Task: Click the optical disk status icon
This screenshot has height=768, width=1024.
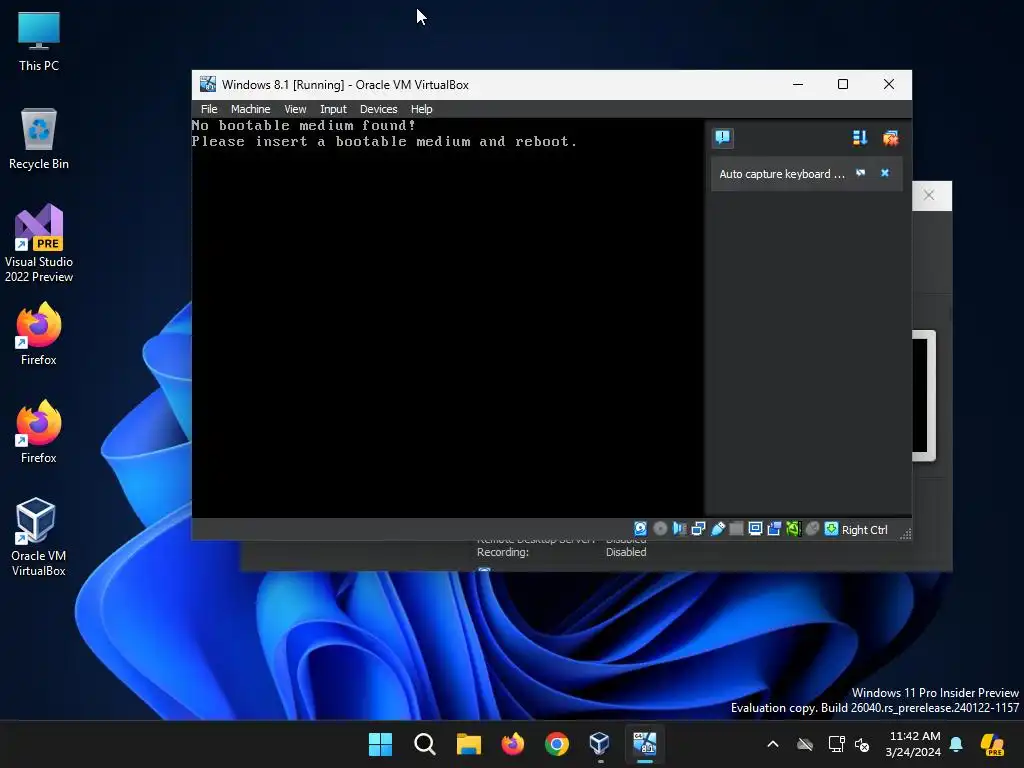Action: (660, 529)
